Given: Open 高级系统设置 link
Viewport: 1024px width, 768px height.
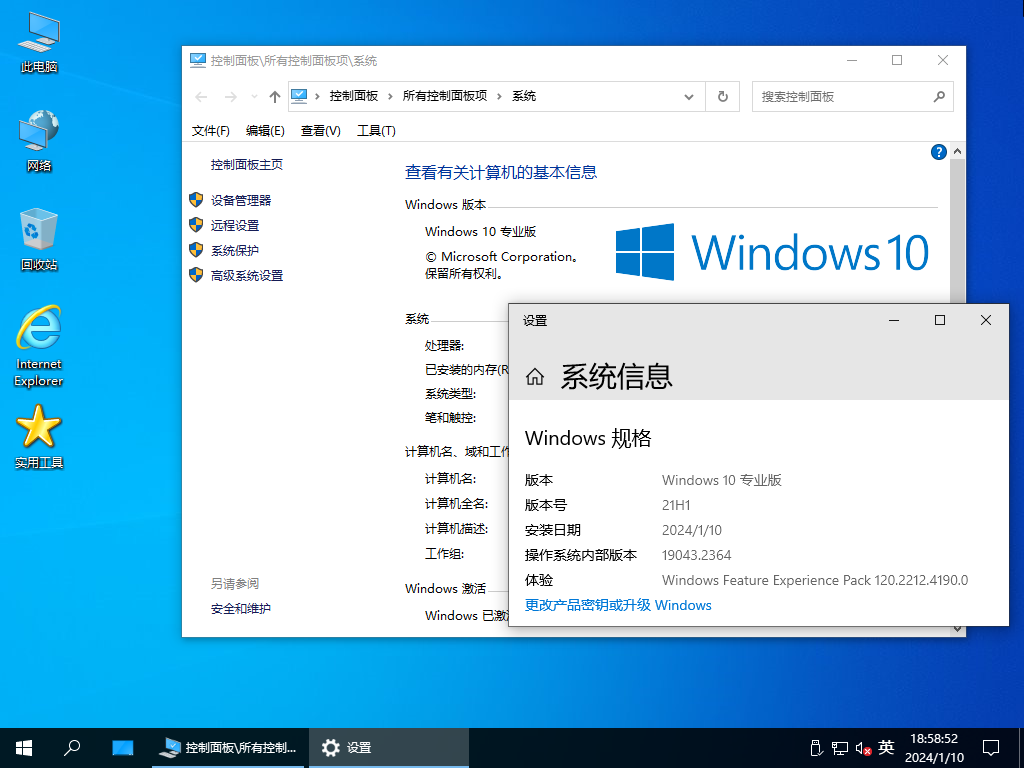Looking at the screenshot, I should (247, 276).
